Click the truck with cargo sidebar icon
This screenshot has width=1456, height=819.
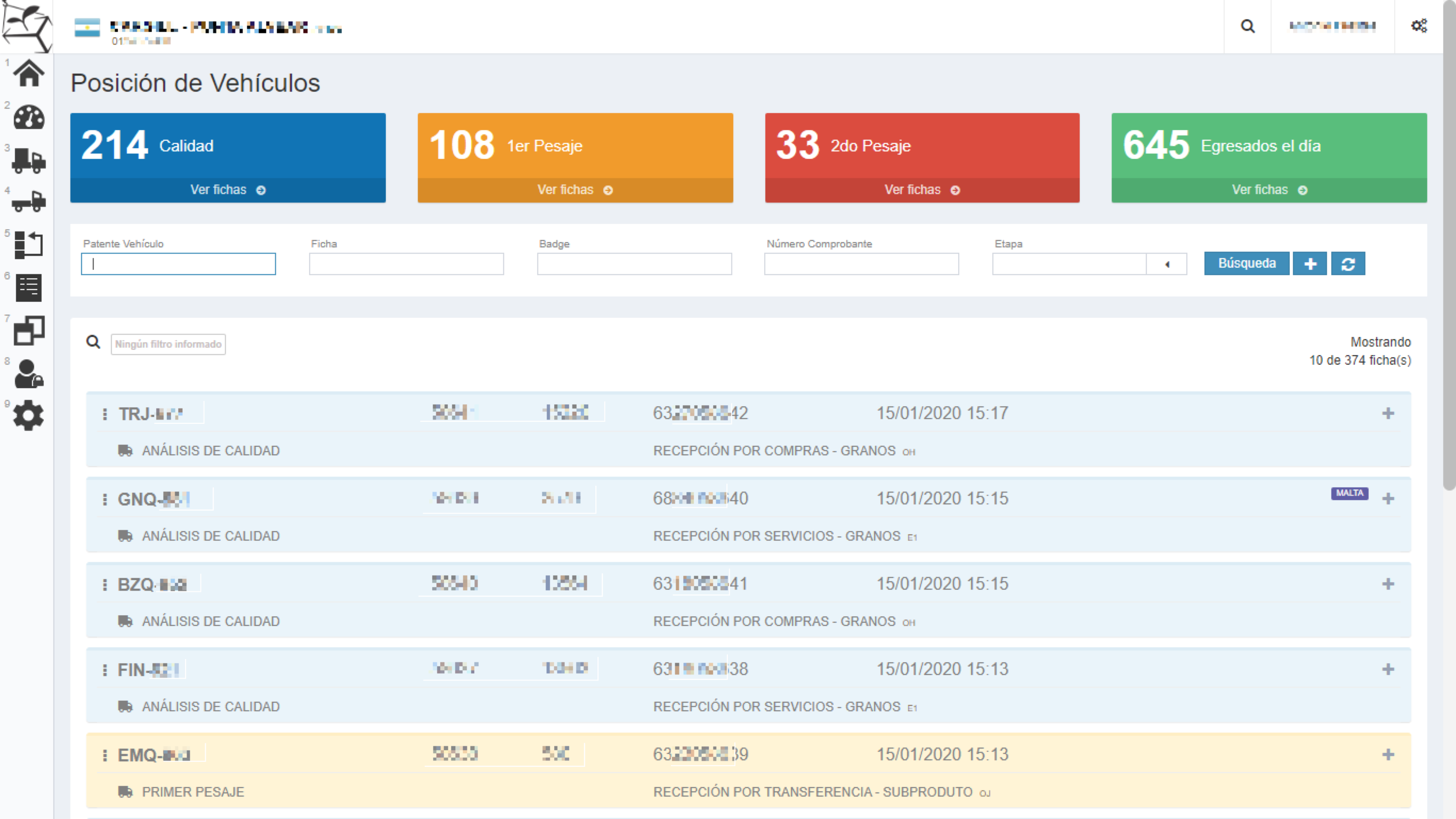(x=28, y=160)
